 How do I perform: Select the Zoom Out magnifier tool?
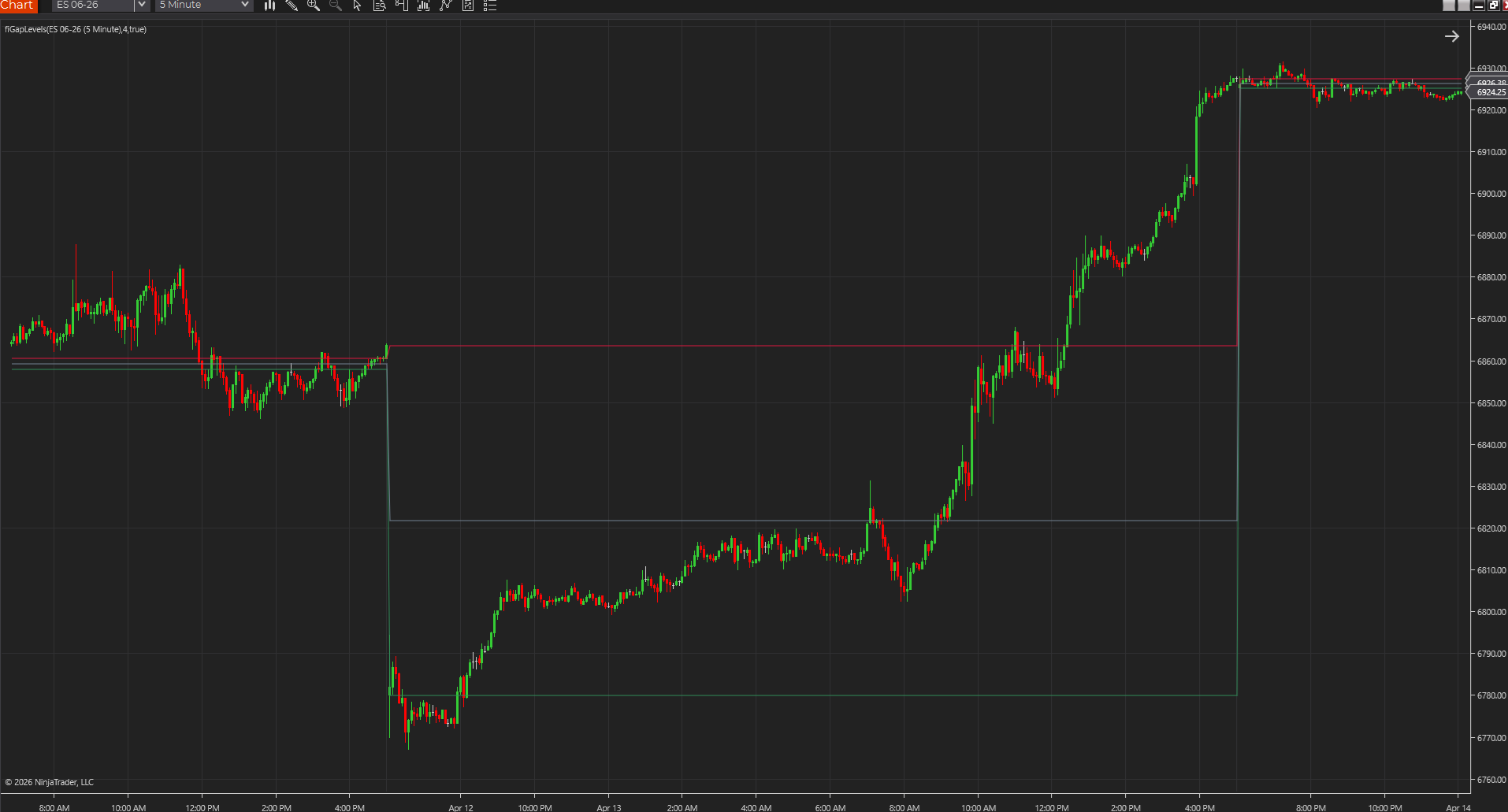(x=335, y=6)
